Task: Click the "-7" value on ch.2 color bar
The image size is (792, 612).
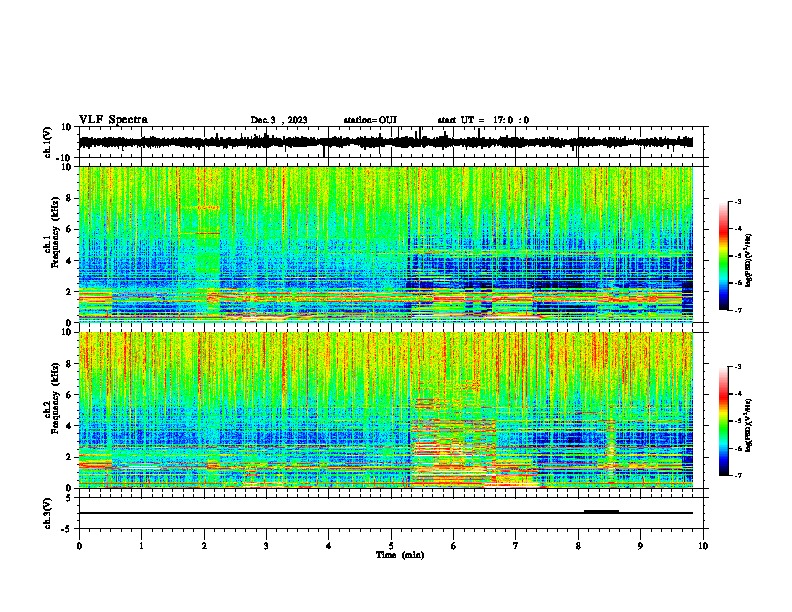Action: [737, 476]
